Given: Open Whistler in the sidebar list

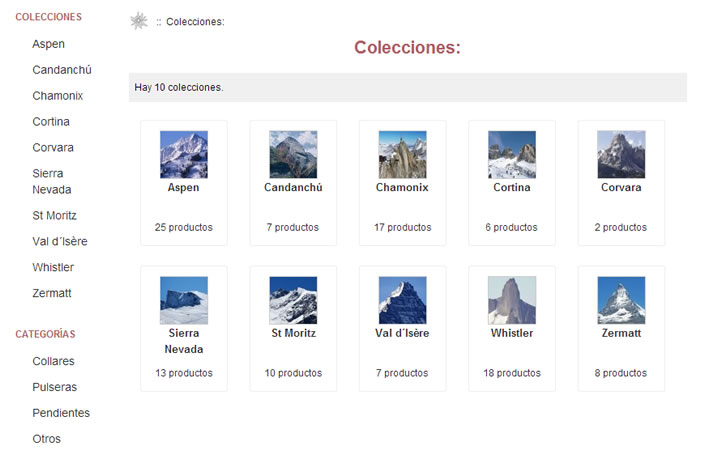Looking at the screenshot, I should [53, 267].
